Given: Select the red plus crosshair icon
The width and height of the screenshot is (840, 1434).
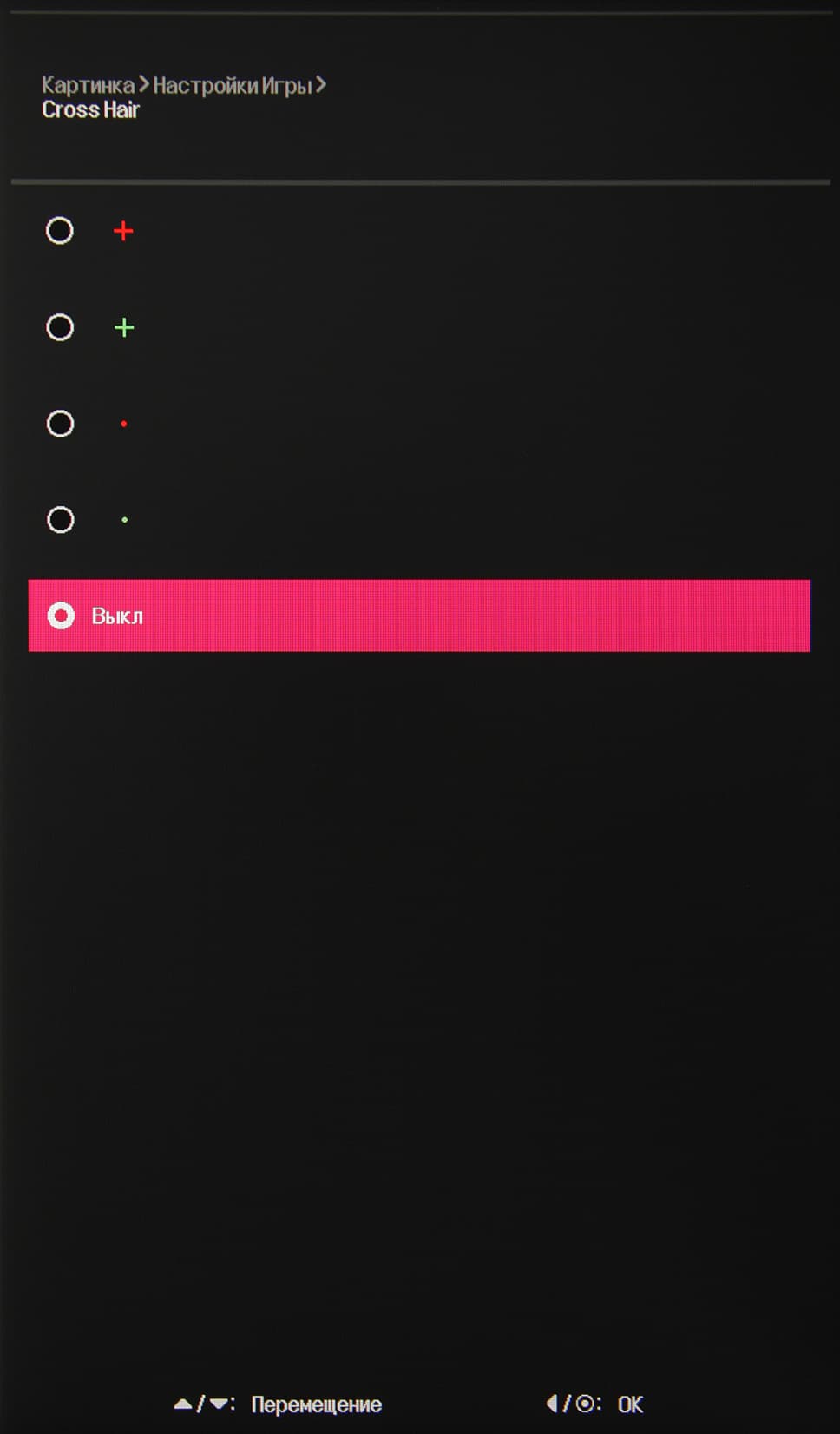Looking at the screenshot, I should pos(123,231).
